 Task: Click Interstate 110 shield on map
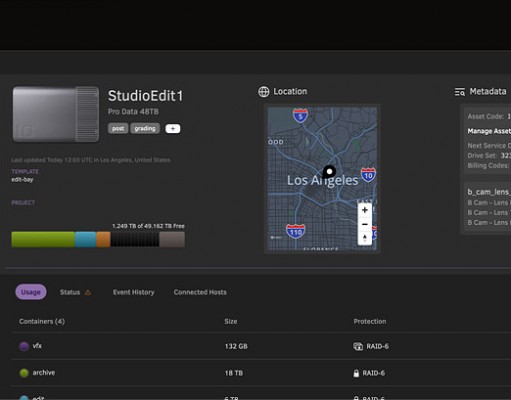point(295,231)
